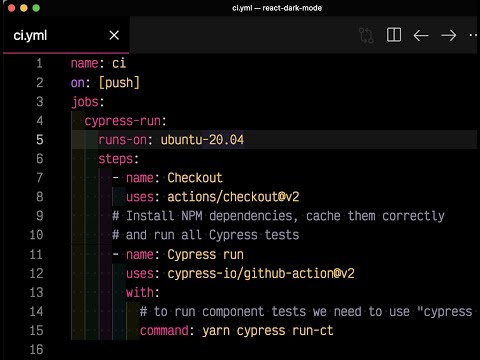The height and width of the screenshot is (360, 480).
Task: Click line number 16 in gutter
Action: pyautogui.click(x=36, y=350)
